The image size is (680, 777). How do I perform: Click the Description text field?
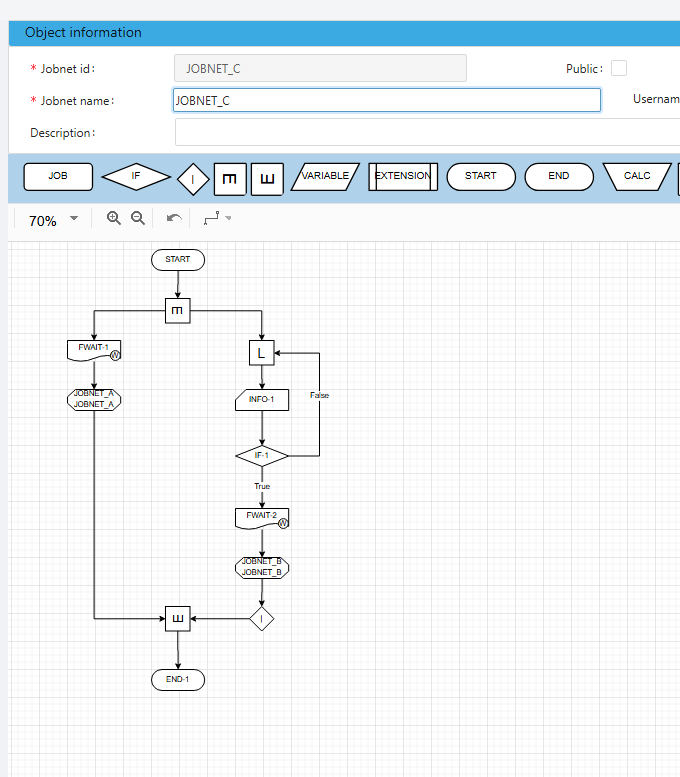[427, 132]
